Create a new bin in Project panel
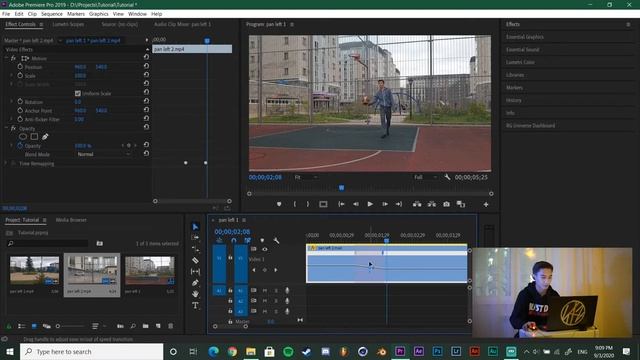The height and width of the screenshot is (360, 640). [x=146, y=326]
